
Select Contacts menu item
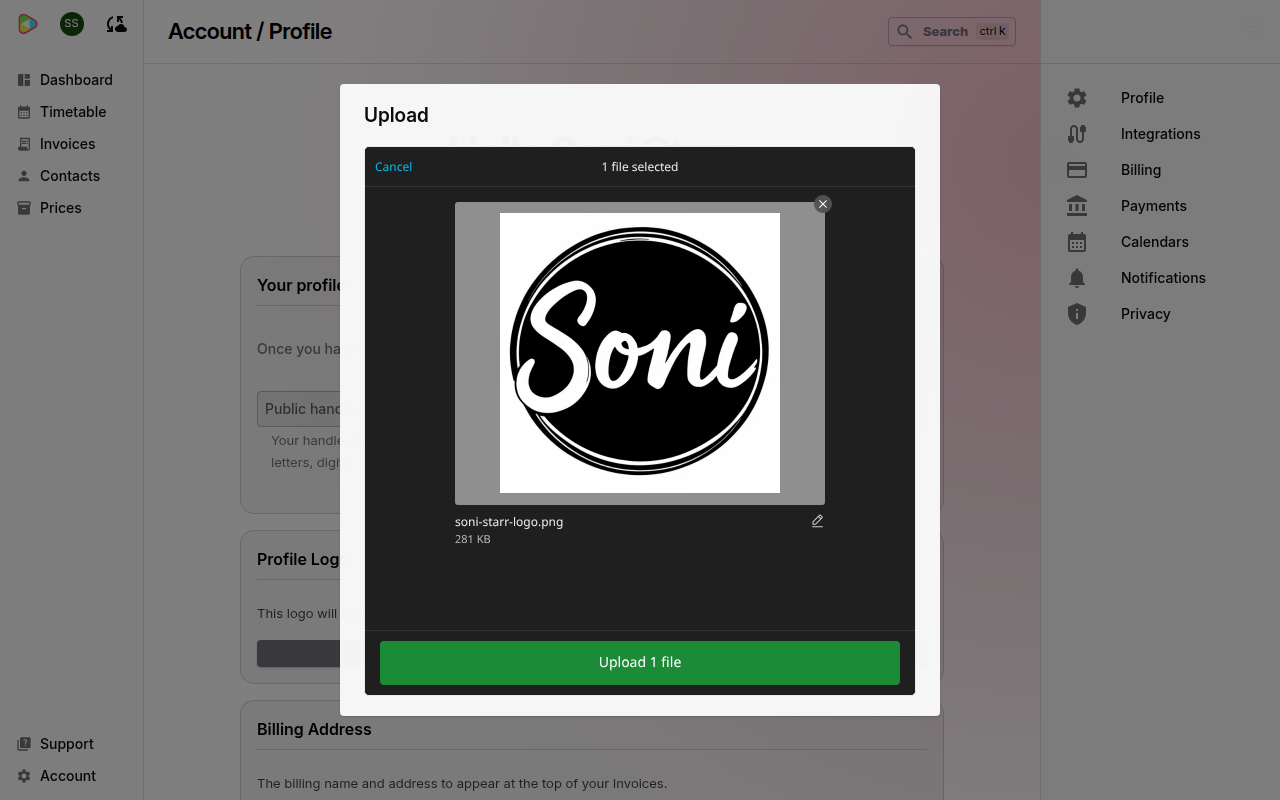click(72, 176)
